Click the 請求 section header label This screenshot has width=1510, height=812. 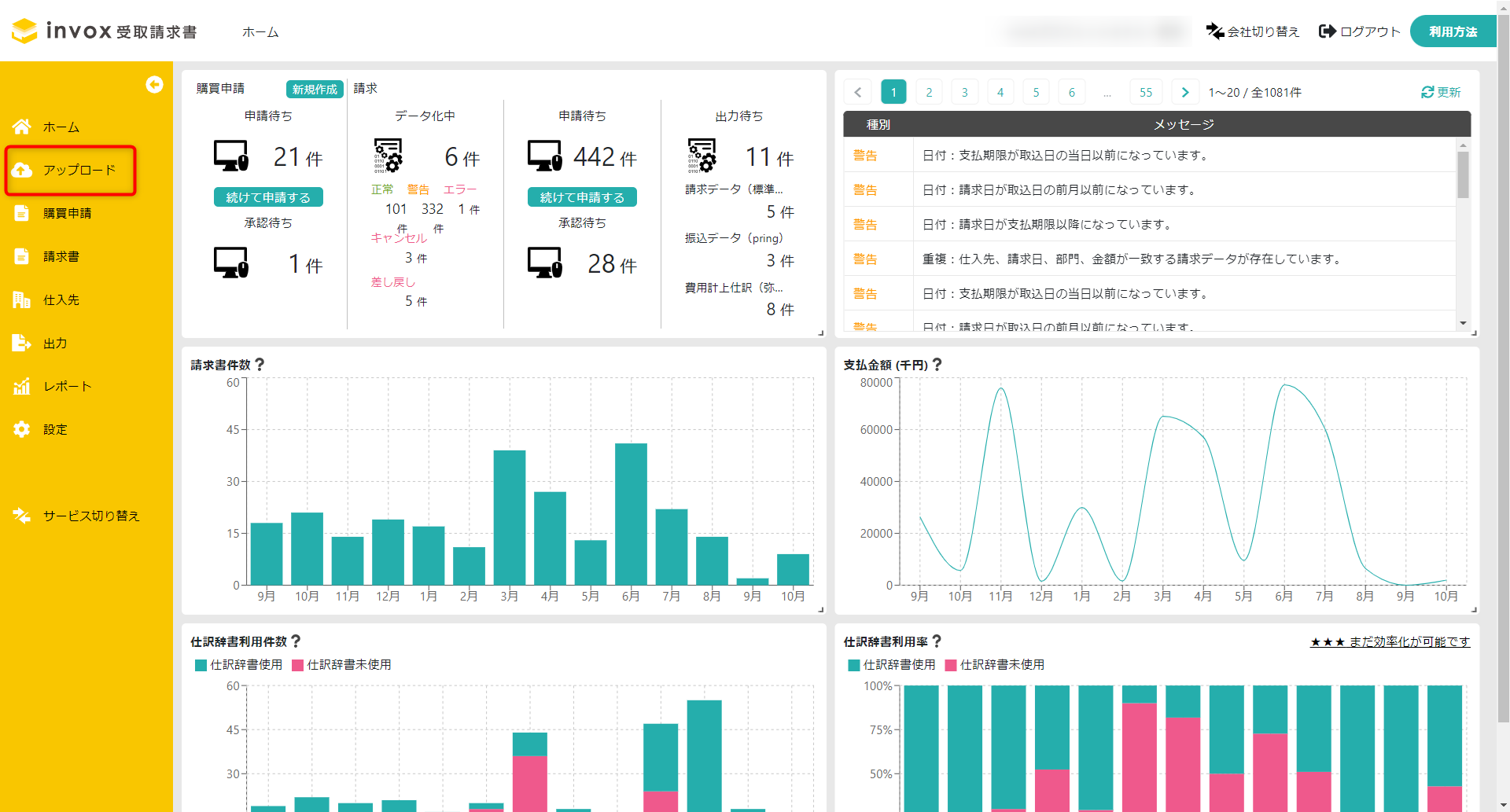(366, 88)
